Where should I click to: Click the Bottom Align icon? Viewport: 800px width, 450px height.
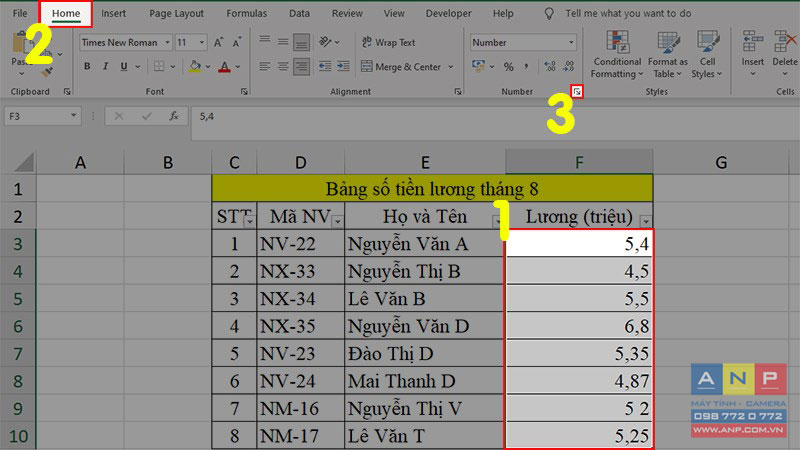pos(301,42)
